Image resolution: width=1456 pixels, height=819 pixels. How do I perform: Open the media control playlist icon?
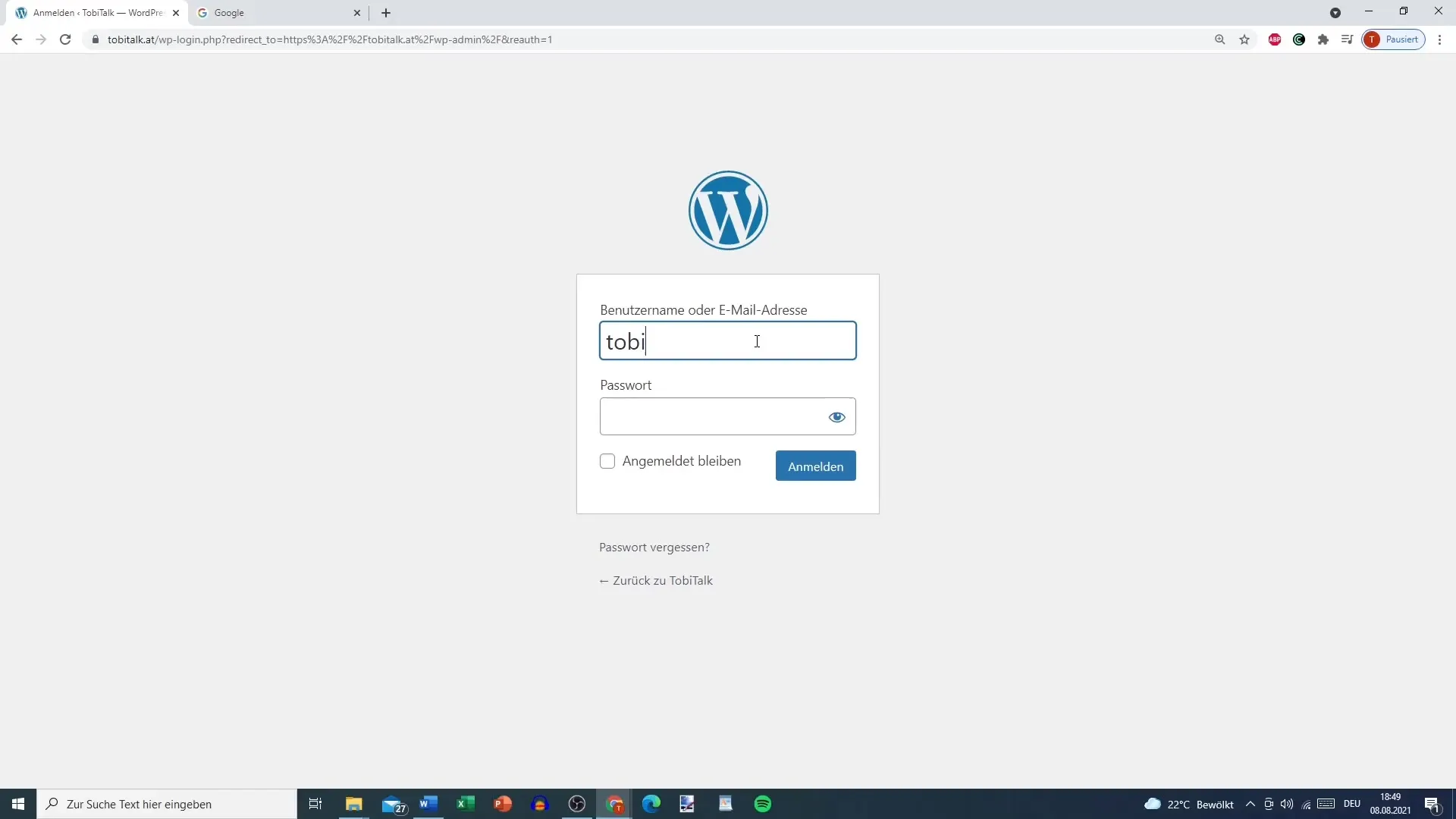(1347, 39)
